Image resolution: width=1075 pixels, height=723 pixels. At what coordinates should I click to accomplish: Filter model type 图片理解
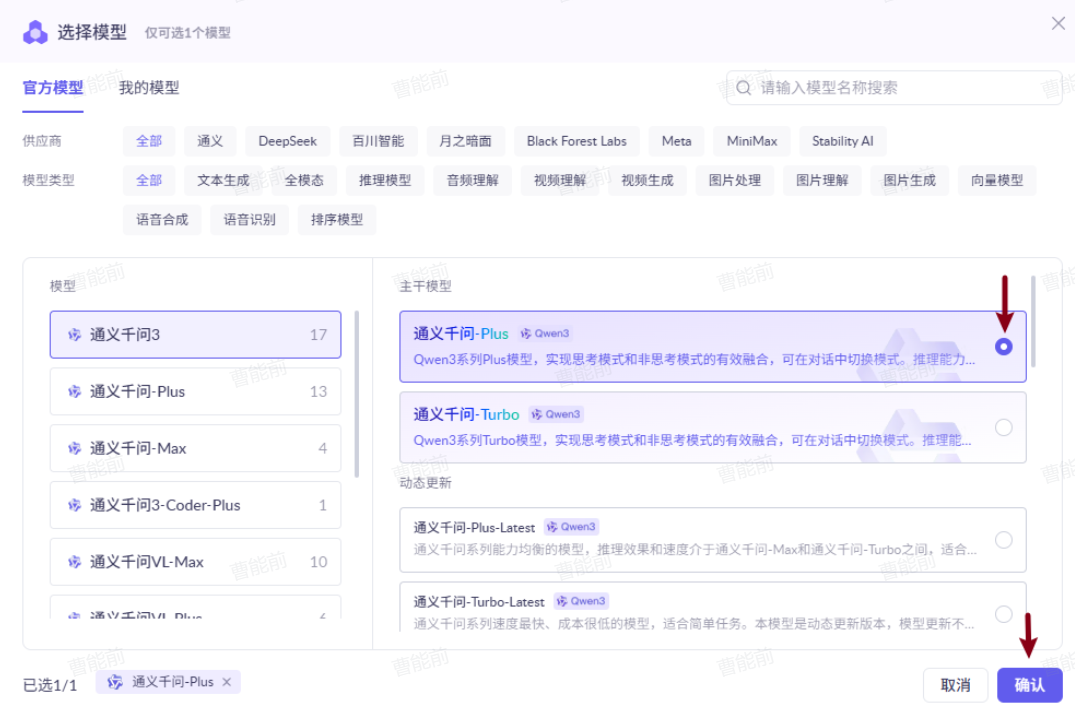coord(822,180)
